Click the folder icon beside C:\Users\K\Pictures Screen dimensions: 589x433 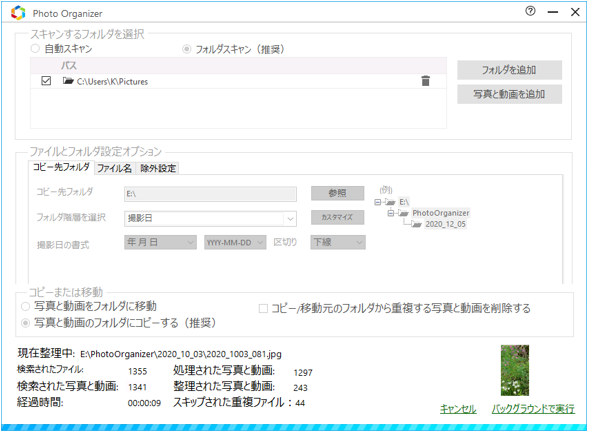(68, 81)
